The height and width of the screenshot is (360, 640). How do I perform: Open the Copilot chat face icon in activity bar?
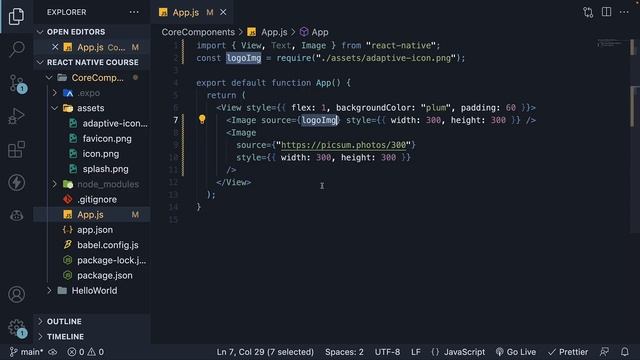click(x=16, y=215)
